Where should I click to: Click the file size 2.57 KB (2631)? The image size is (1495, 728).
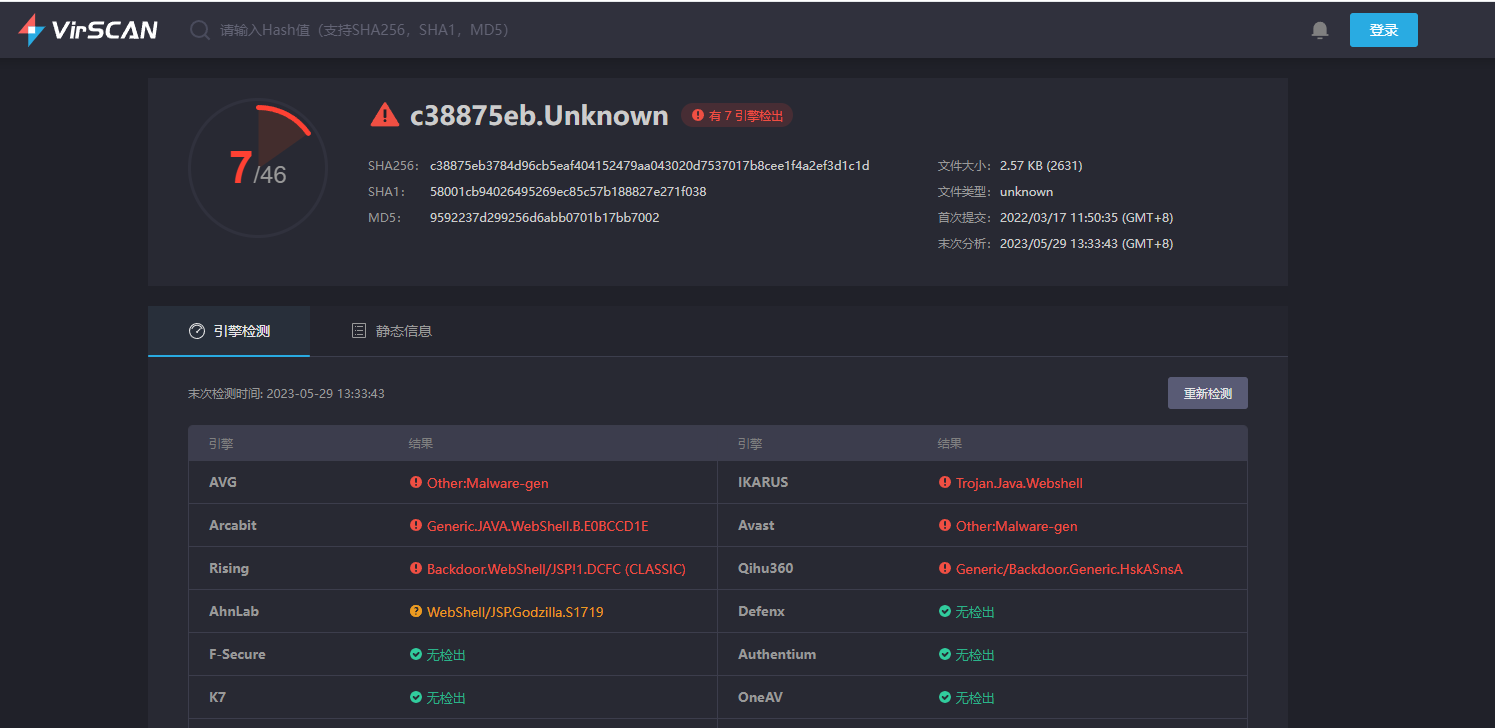[x=1041, y=165]
